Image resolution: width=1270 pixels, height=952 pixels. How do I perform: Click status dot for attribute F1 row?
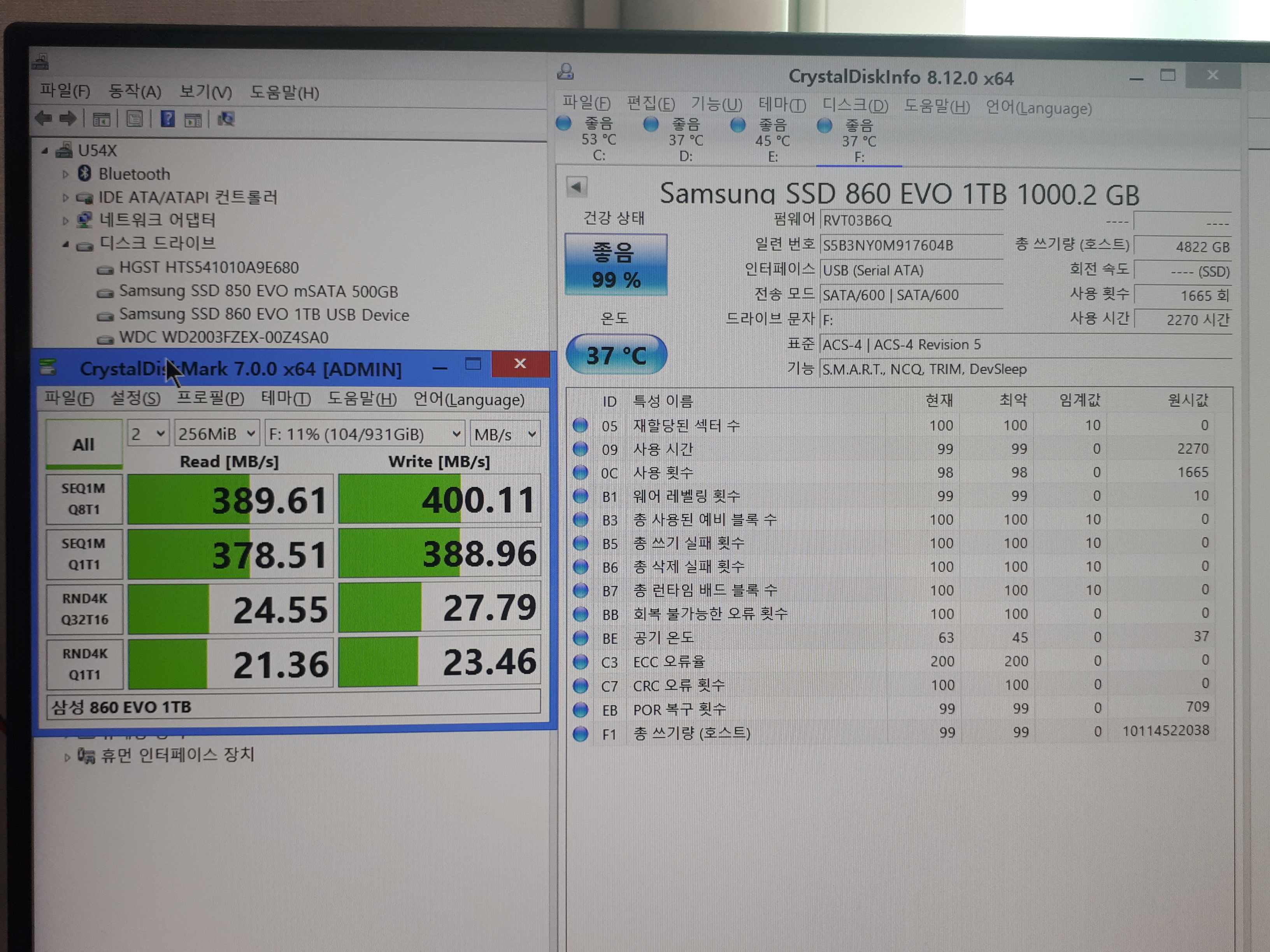(581, 733)
